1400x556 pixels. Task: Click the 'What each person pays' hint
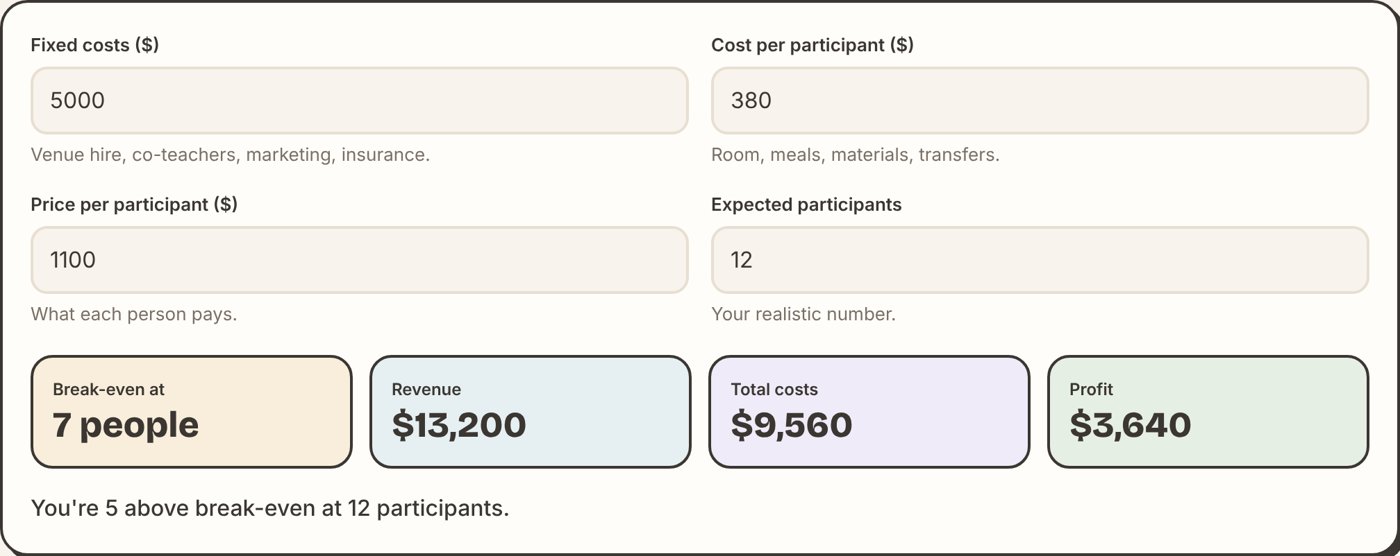click(x=134, y=314)
